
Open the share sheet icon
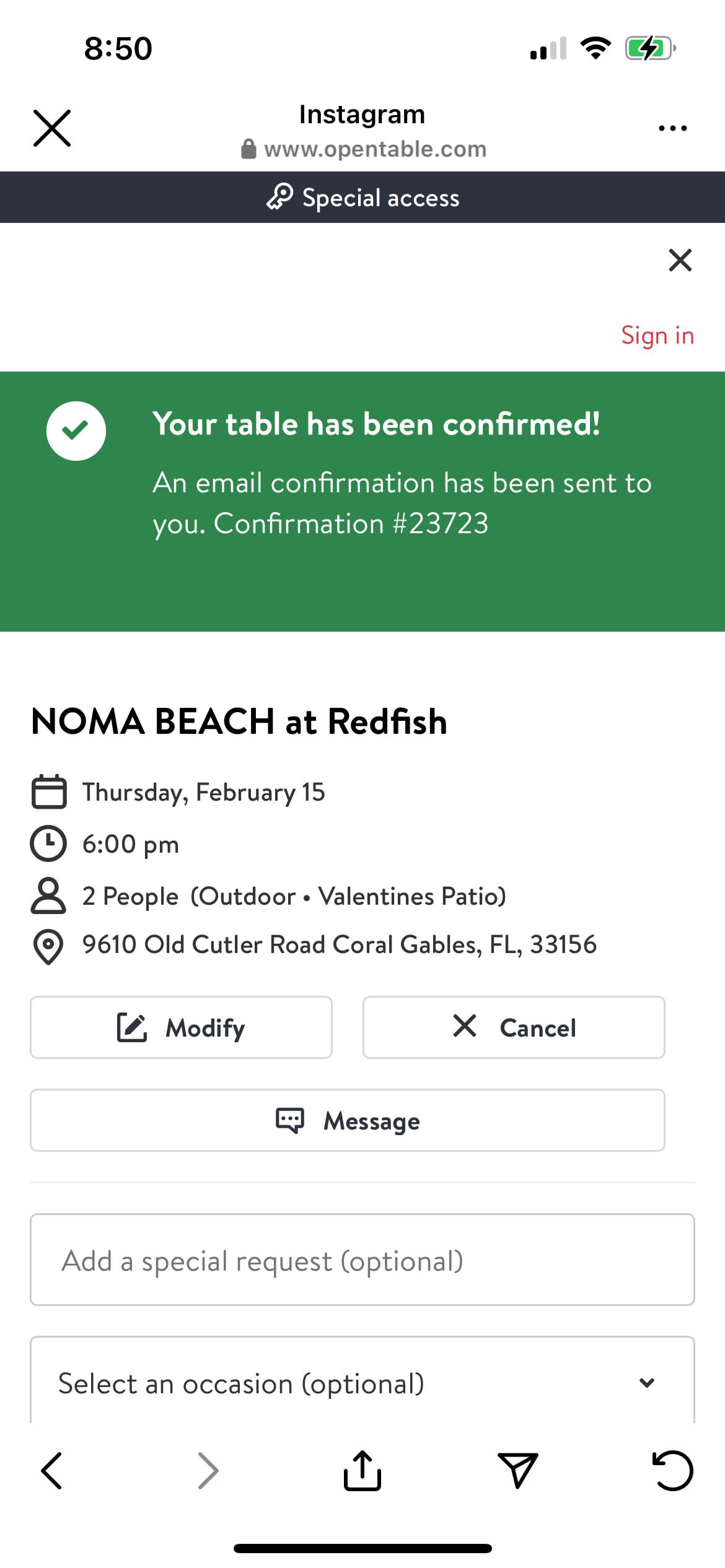(362, 1470)
